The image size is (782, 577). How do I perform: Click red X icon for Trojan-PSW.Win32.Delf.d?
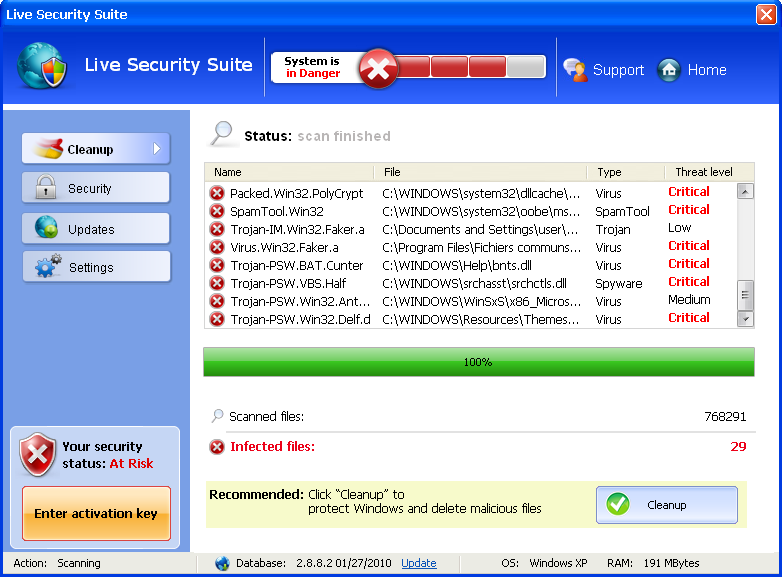216,319
